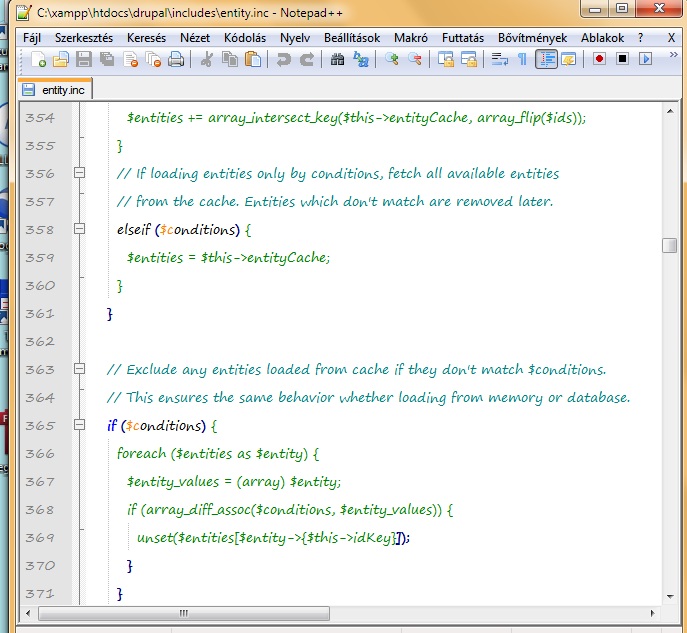Click the horizontal scrollbar thumb

click(184, 613)
